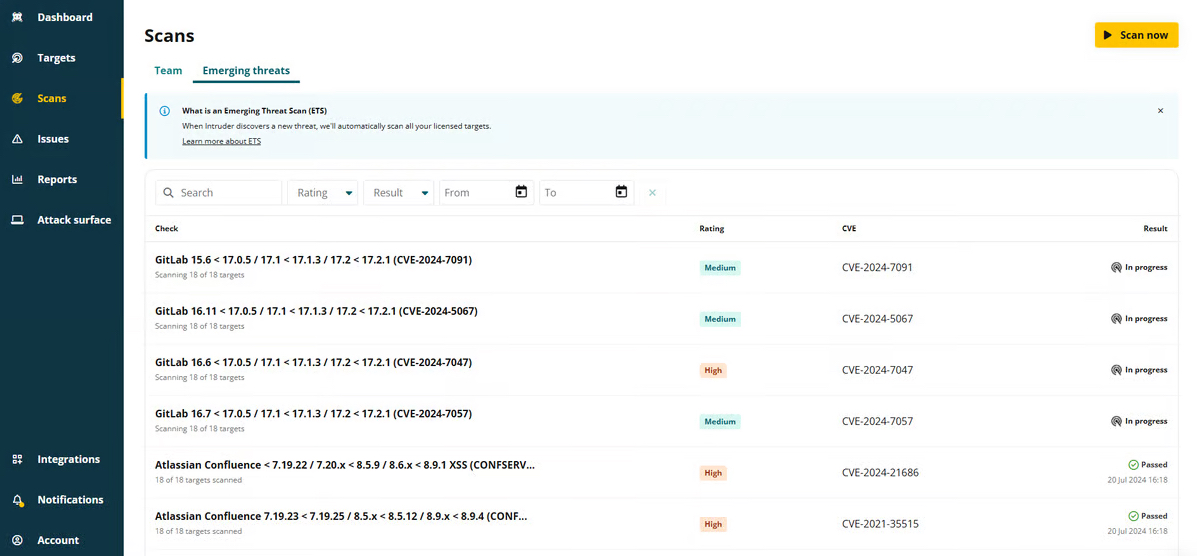Open the GitLab 15.6 CVE-2024-7091 check

click(x=314, y=260)
